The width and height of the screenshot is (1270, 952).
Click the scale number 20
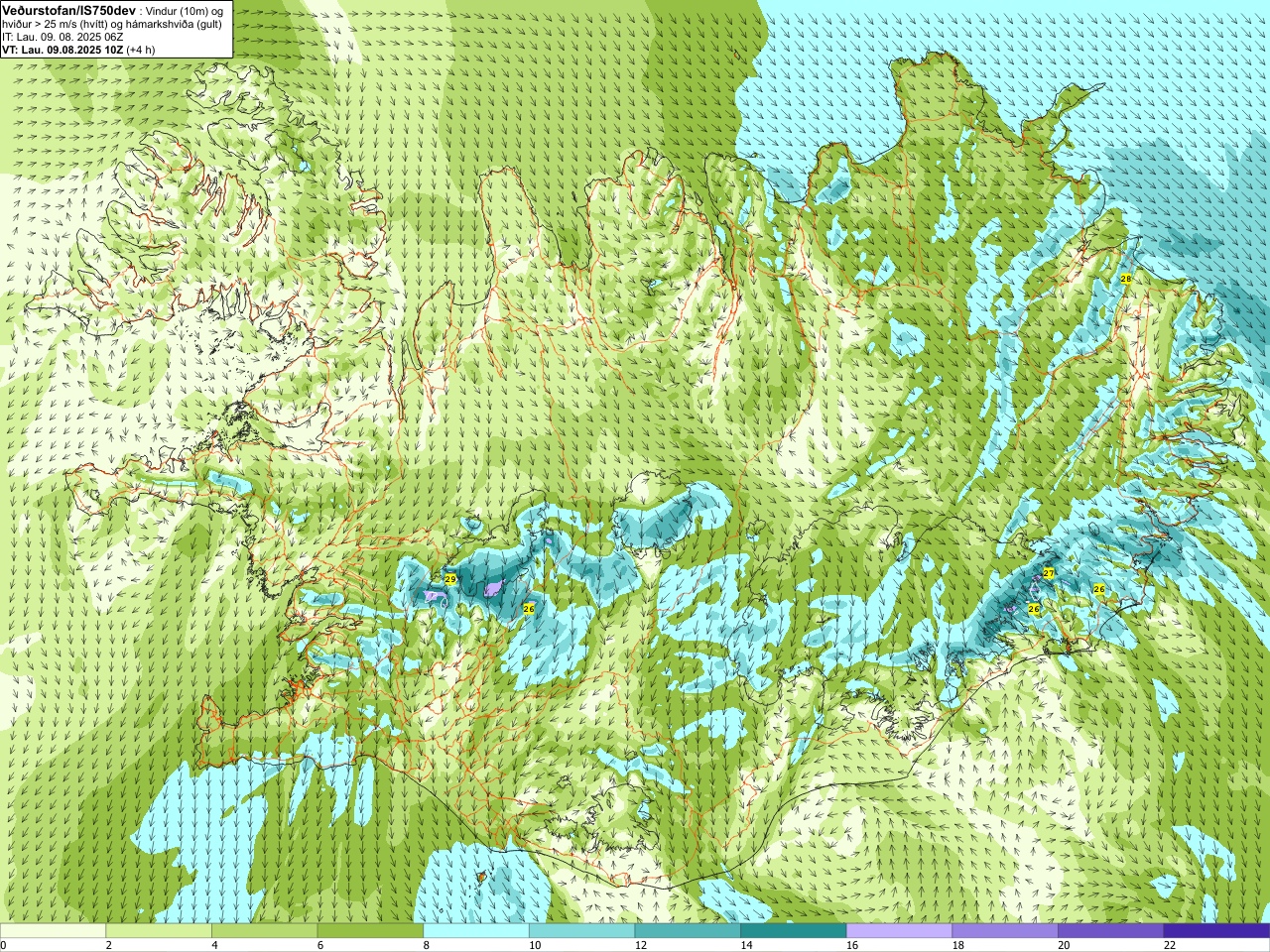(1064, 945)
